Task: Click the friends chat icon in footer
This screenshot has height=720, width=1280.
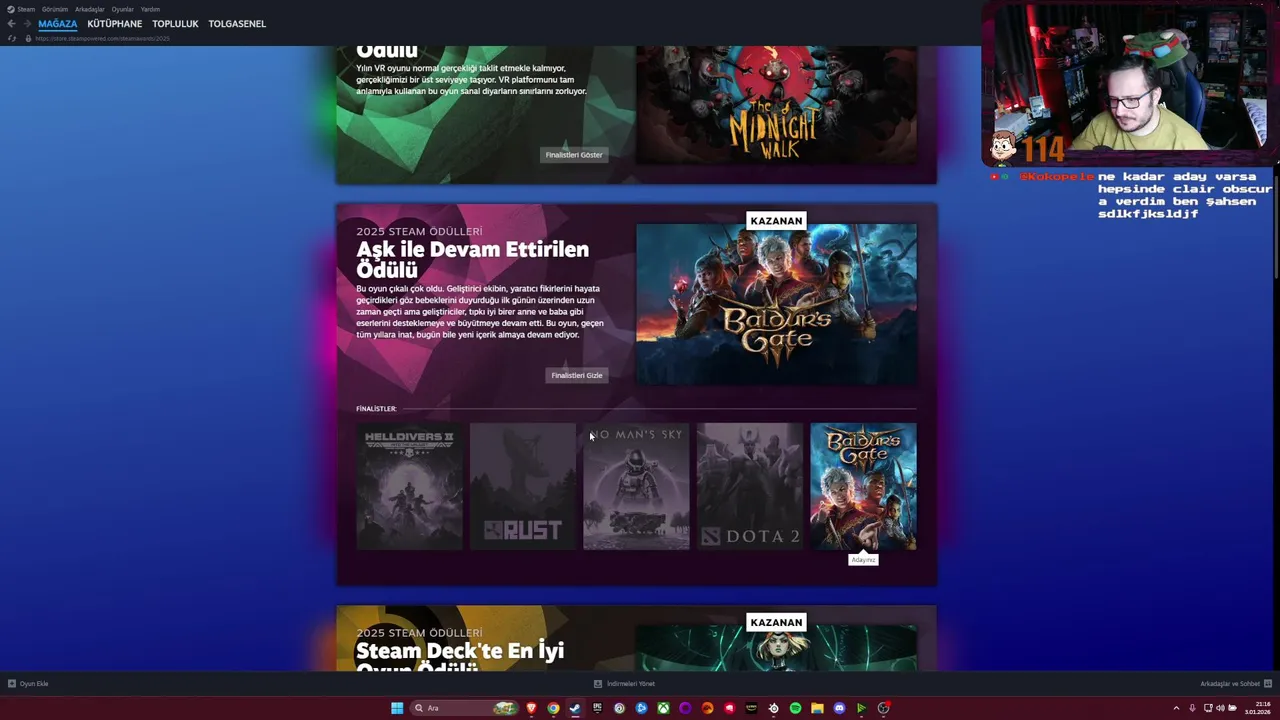Action: 1268,684
